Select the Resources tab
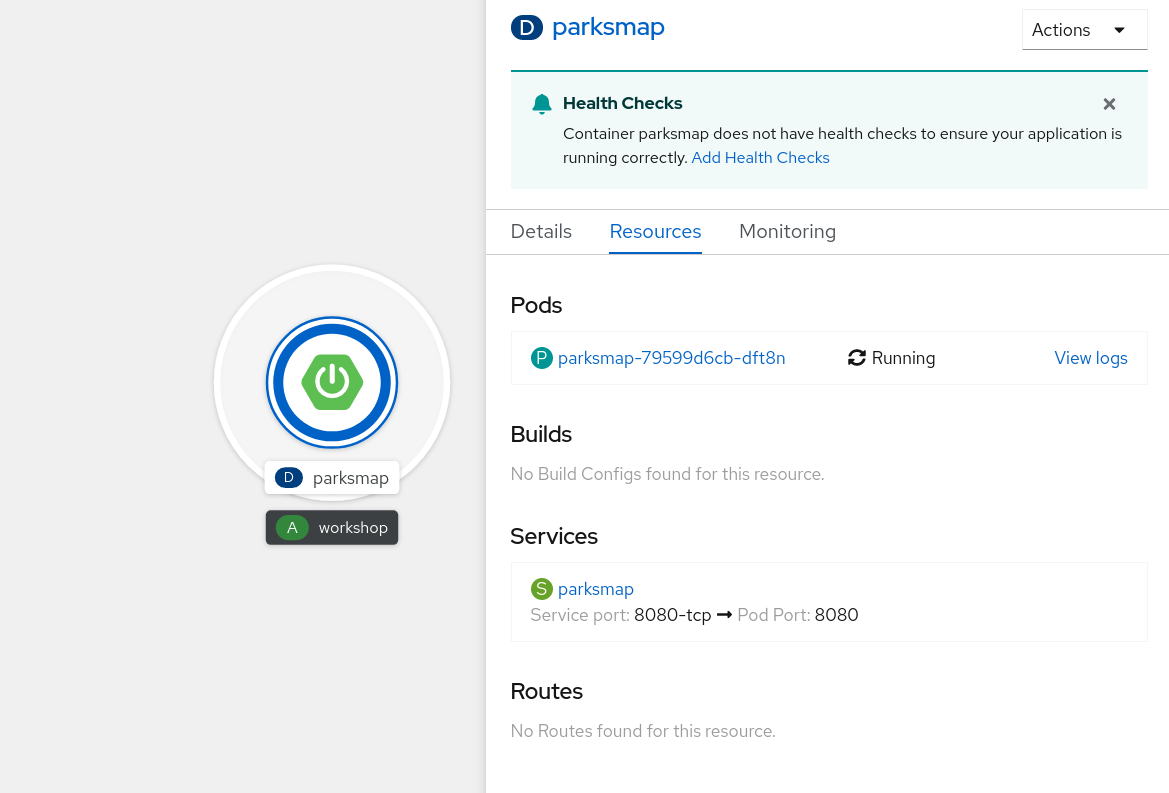The width and height of the screenshot is (1169, 793). (x=655, y=231)
